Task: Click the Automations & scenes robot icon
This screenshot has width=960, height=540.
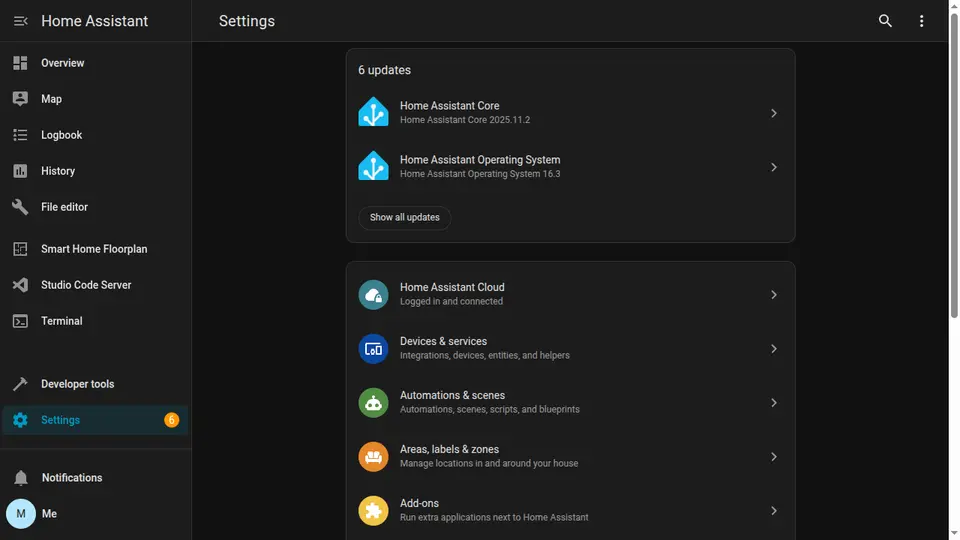Action: pyautogui.click(x=373, y=402)
